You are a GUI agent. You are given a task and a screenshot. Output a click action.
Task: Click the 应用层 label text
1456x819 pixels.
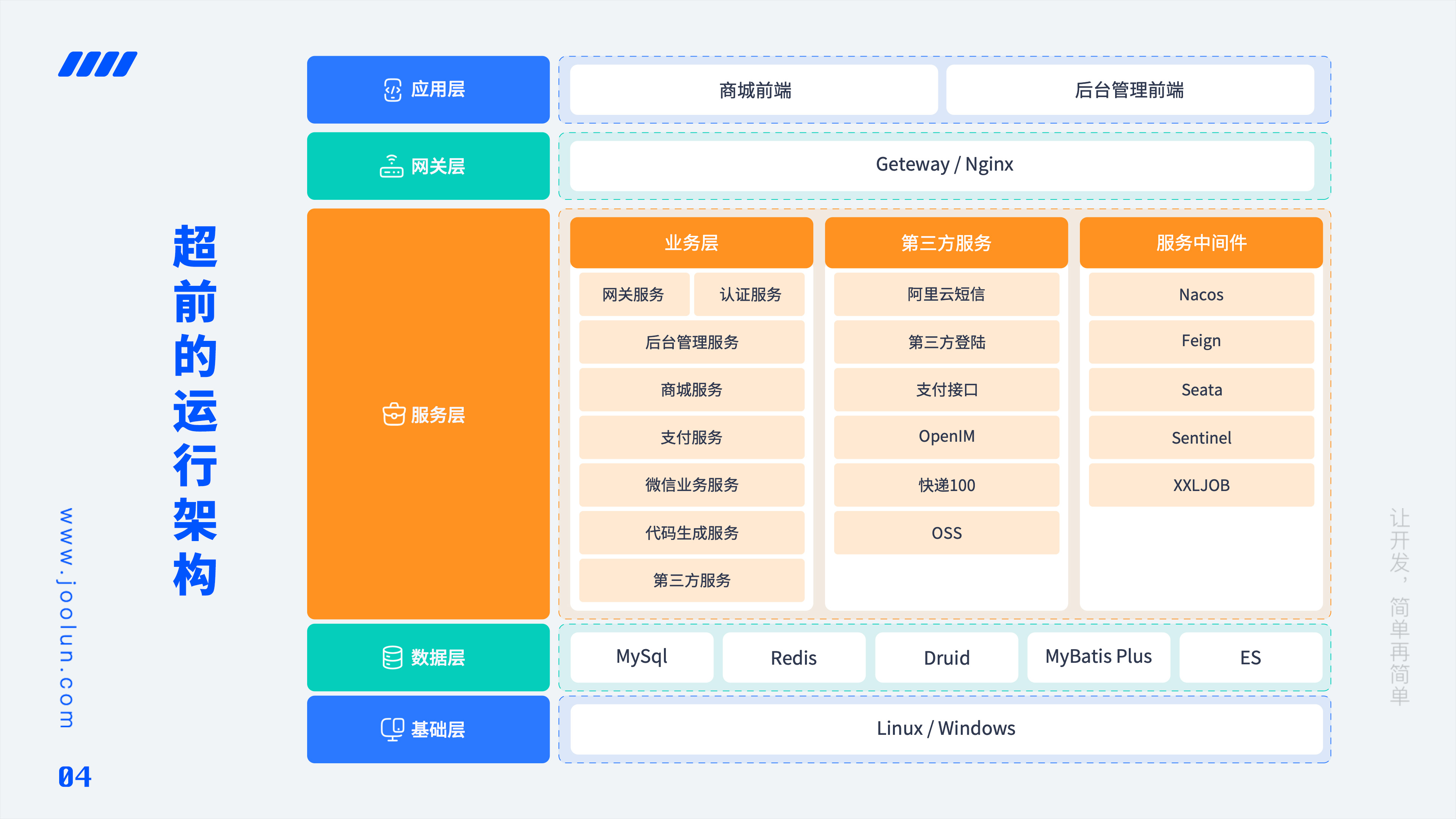click(x=438, y=89)
